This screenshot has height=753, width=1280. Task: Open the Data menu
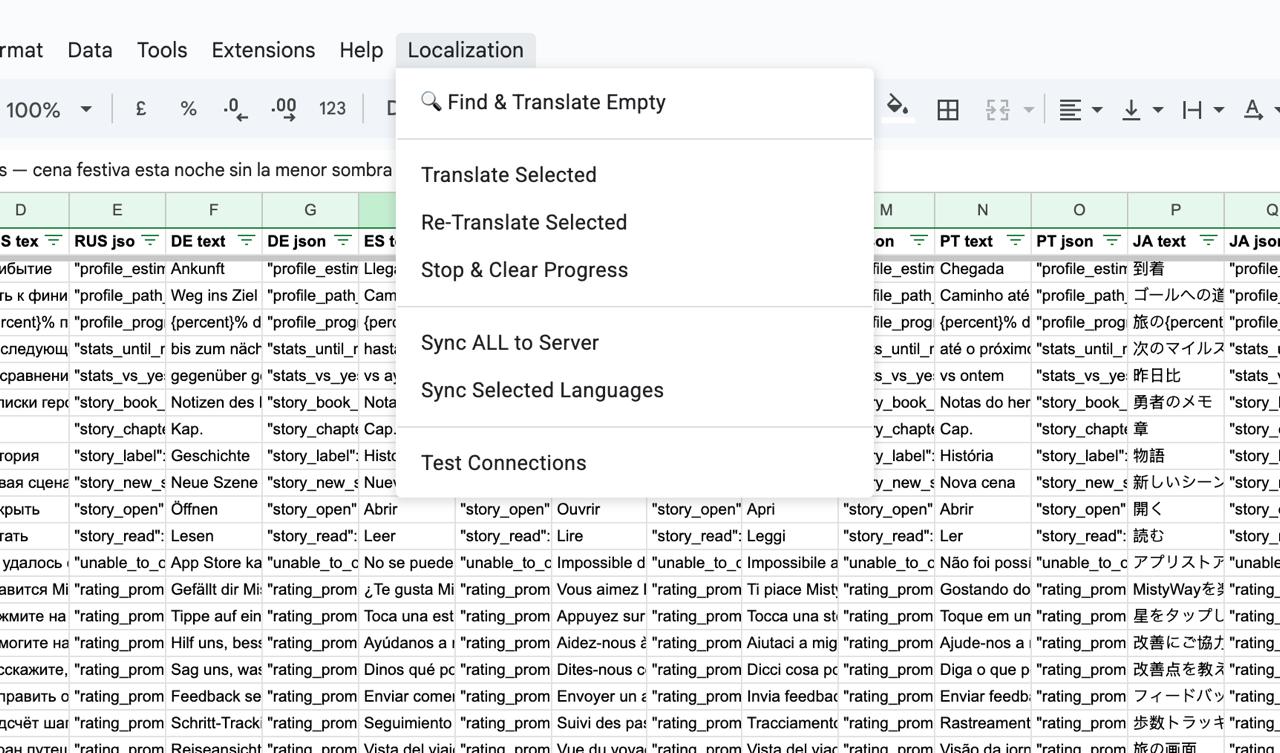(x=90, y=50)
